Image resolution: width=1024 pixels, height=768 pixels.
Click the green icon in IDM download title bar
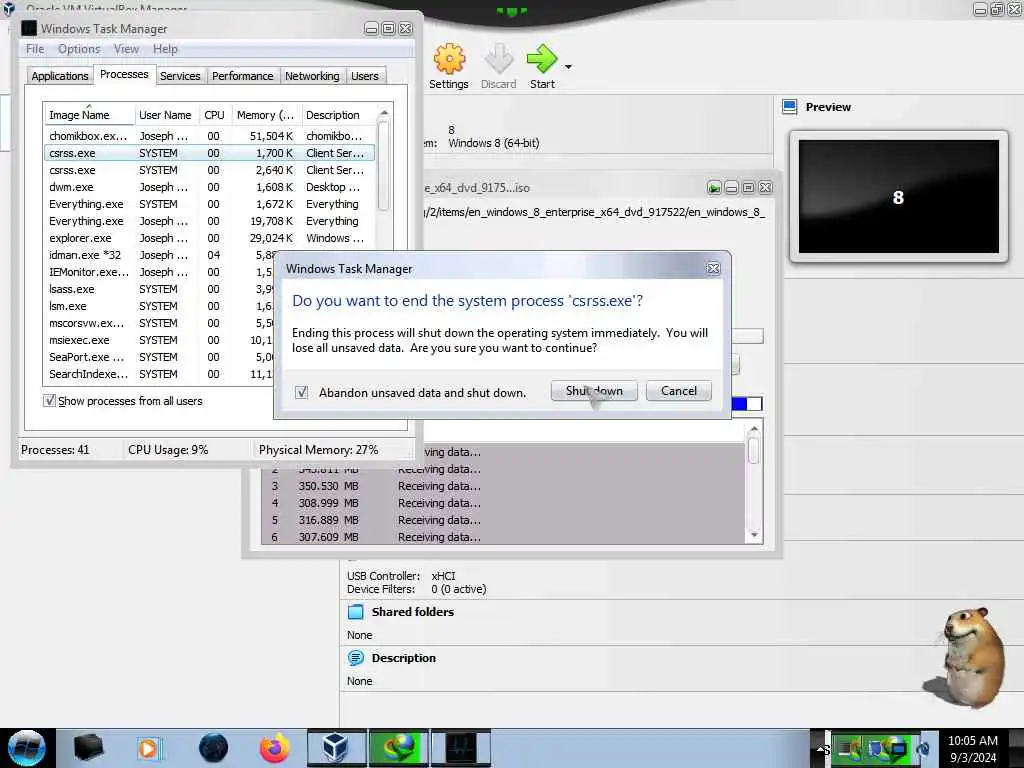tap(714, 188)
